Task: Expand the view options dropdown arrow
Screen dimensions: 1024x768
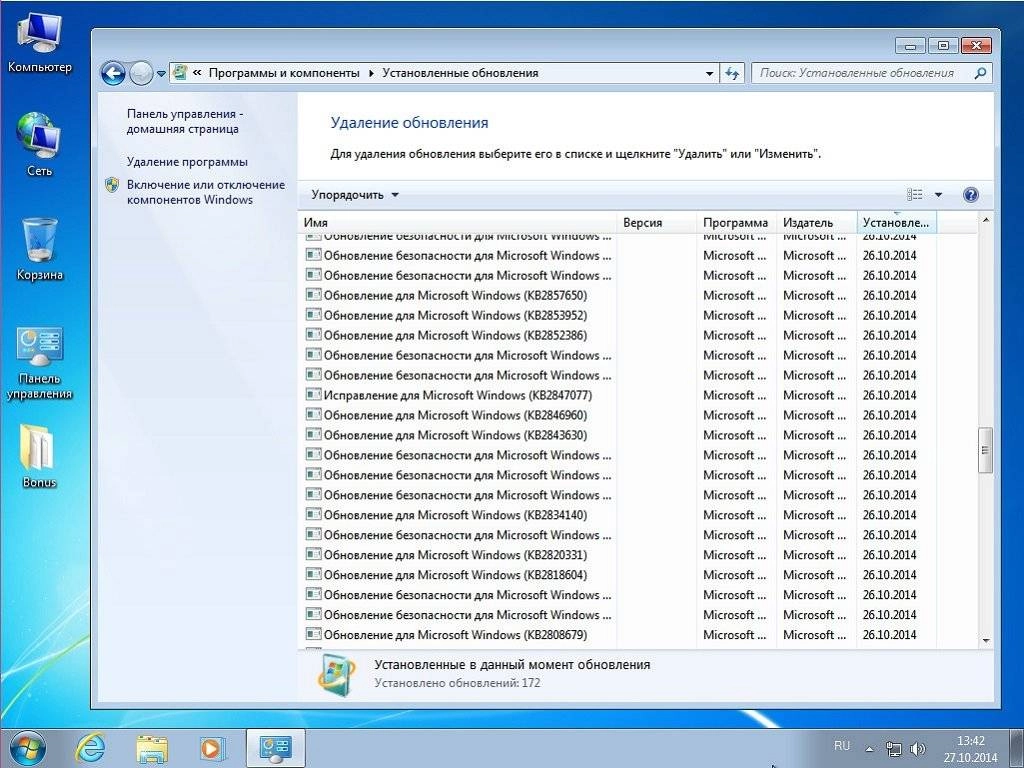Action: click(x=938, y=195)
